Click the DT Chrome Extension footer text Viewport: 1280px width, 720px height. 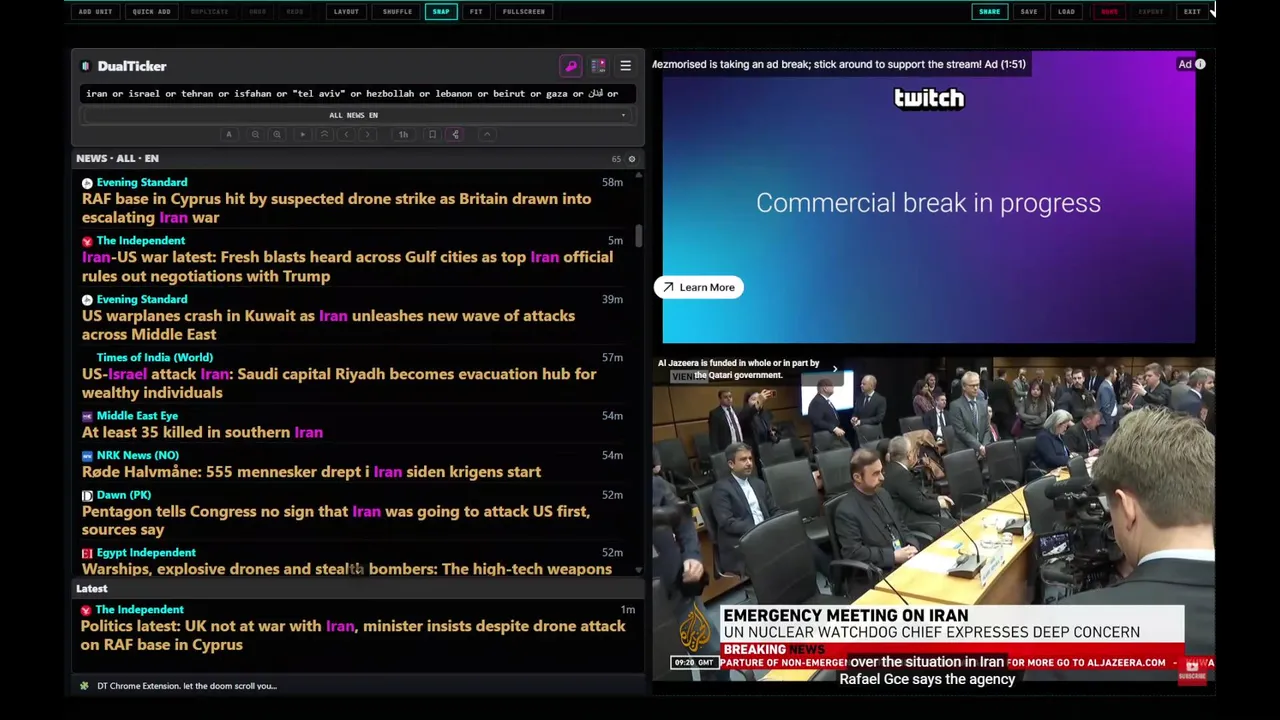tap(187, 686)
